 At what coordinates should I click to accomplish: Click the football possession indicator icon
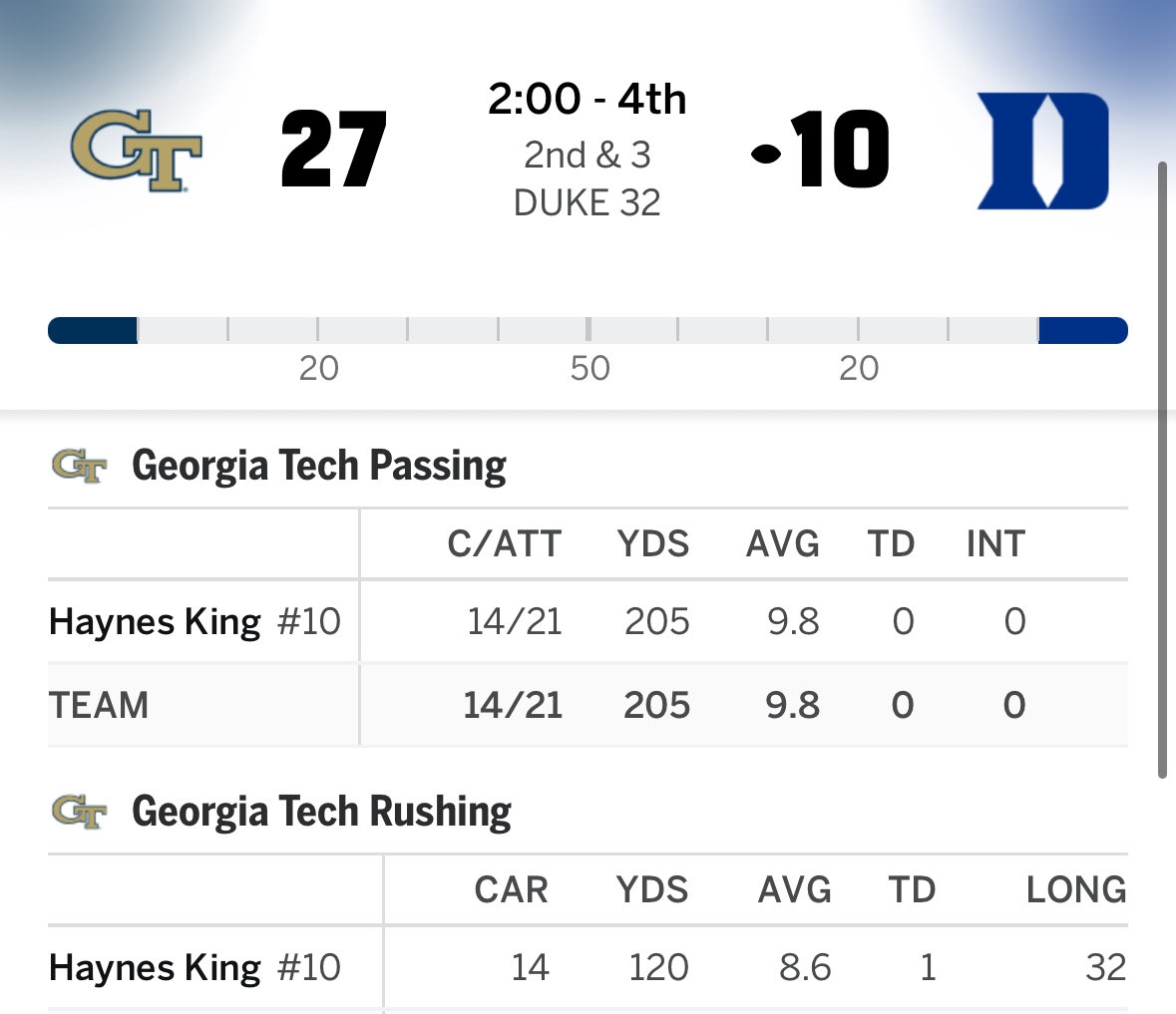[x=767, y=153]
